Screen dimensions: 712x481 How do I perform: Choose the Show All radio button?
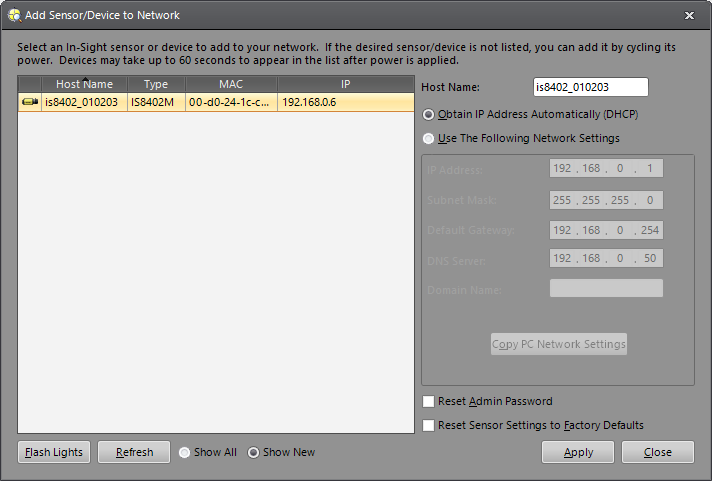pos(185,452)
